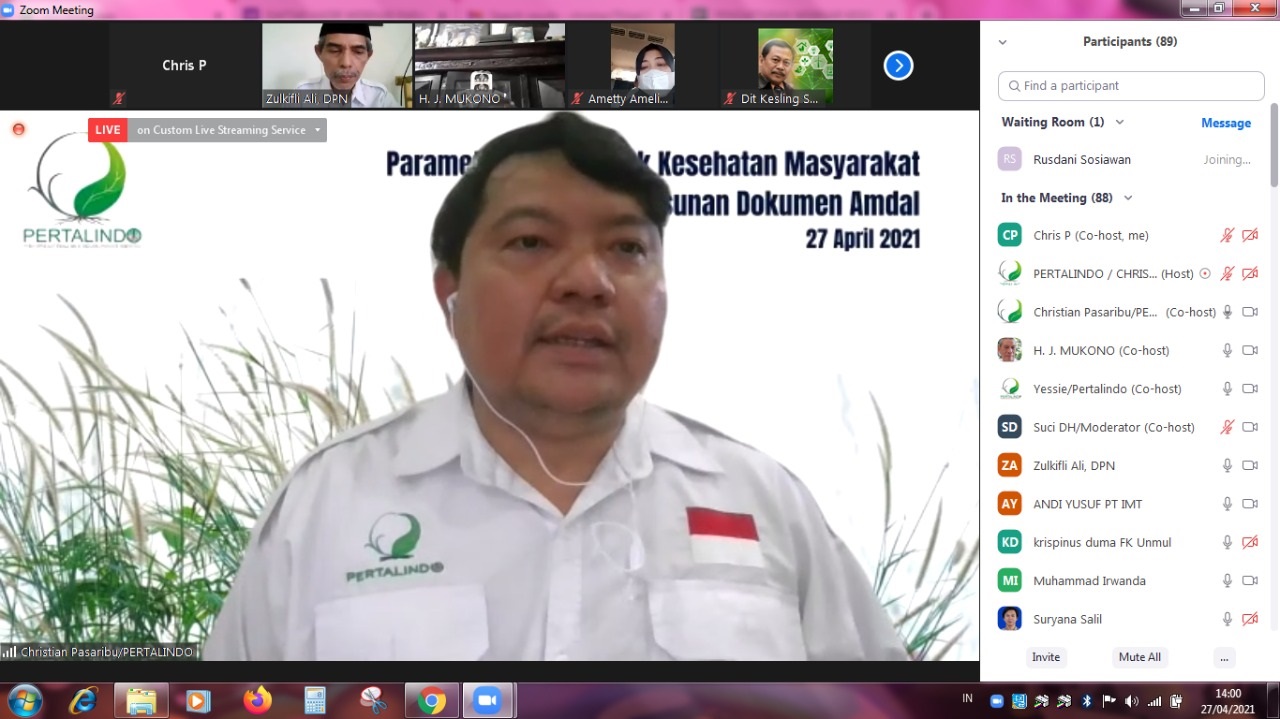Click the Mute All button

[1140, 657]
